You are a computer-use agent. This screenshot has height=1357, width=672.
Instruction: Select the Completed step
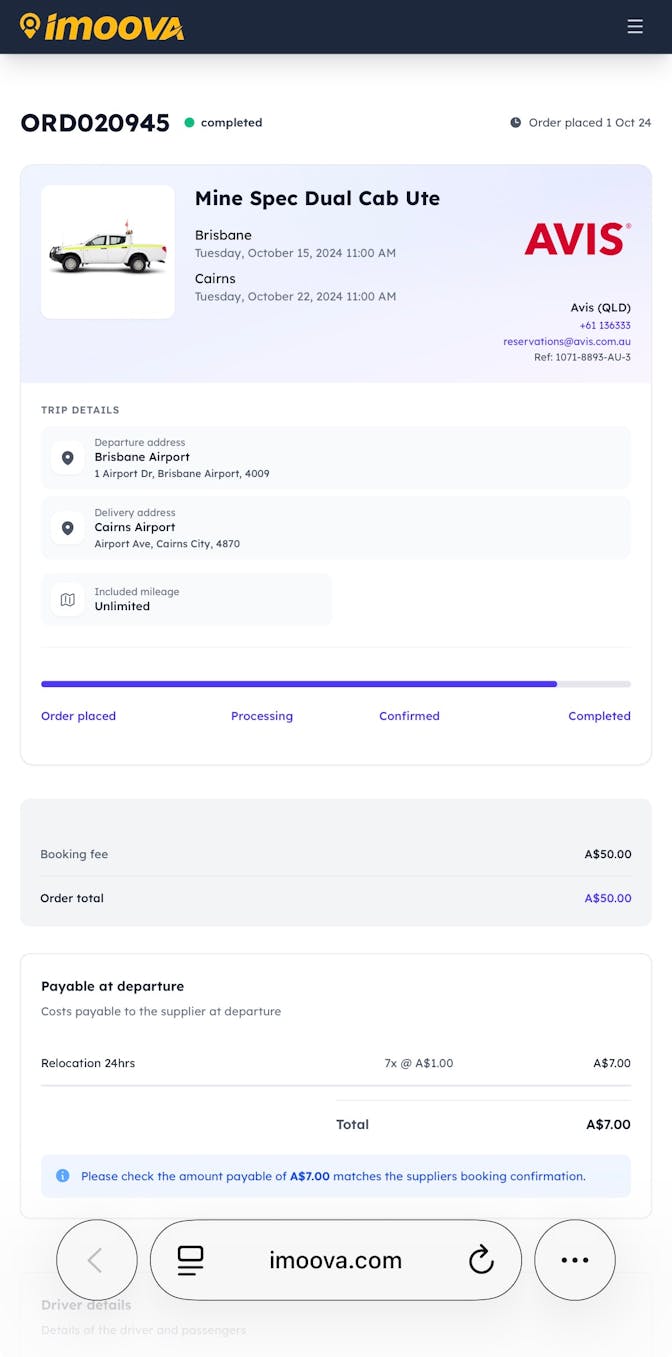coord(599,716)
